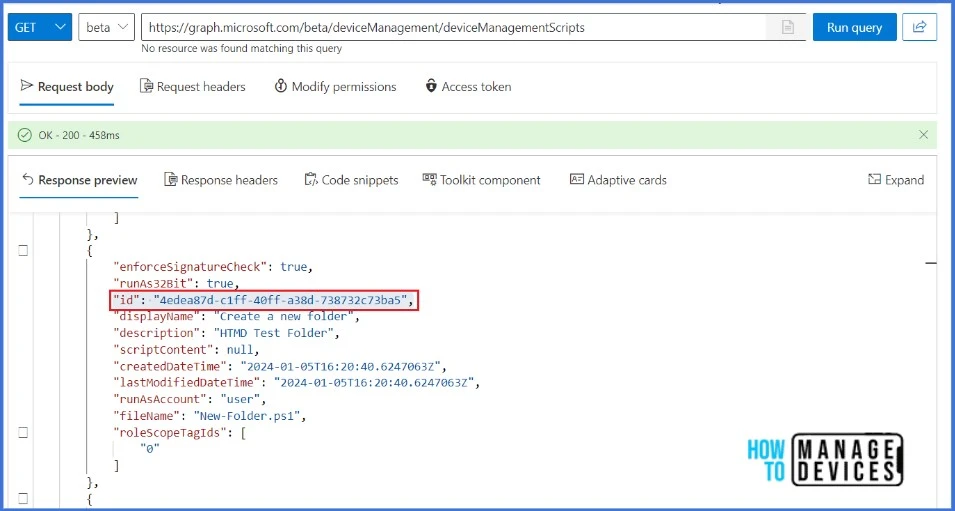Click the Access token lock icon
This screenshot has width=955, height=511.
click(431, 86)
